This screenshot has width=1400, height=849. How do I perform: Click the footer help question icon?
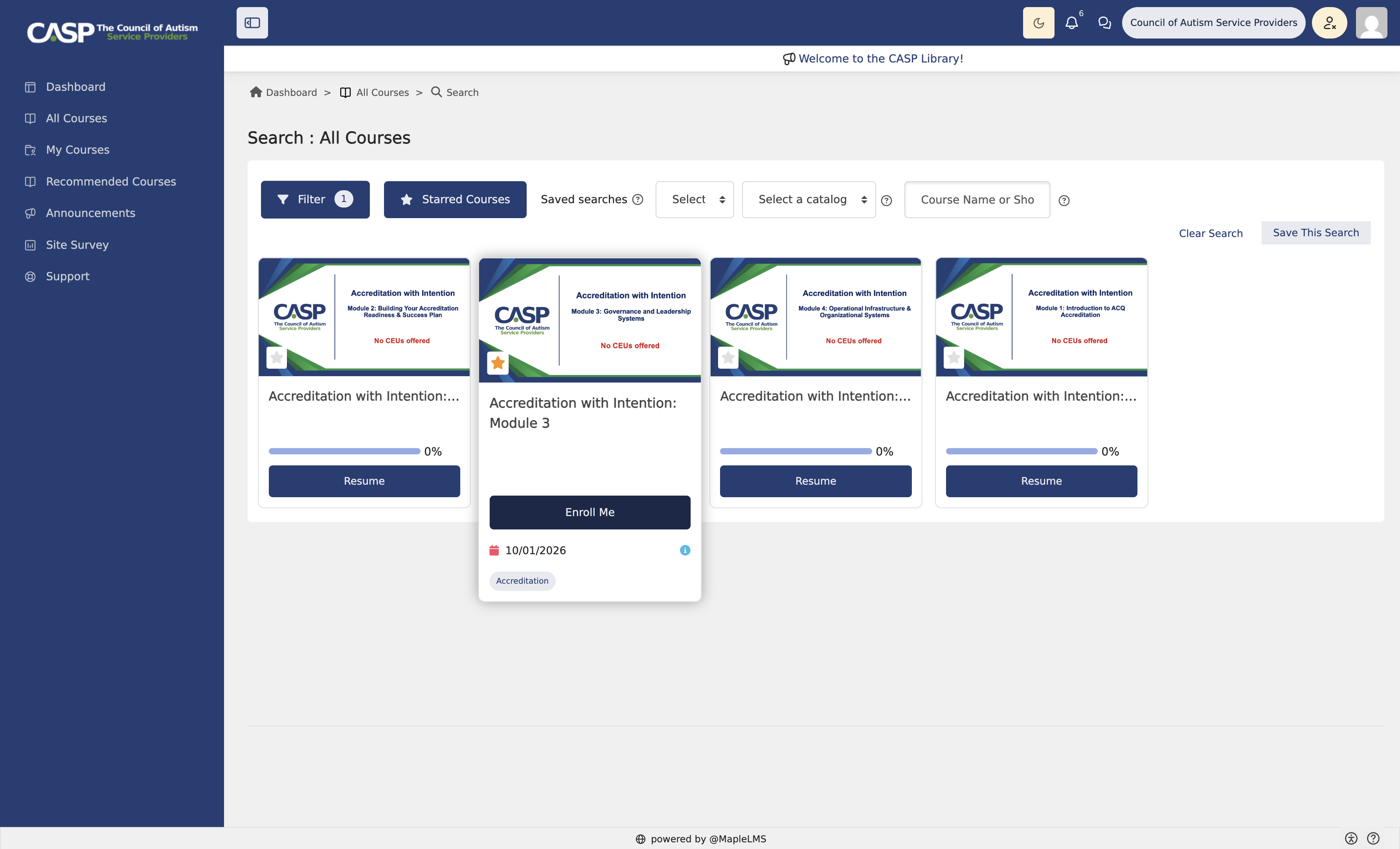click(x=1373, y=839)
